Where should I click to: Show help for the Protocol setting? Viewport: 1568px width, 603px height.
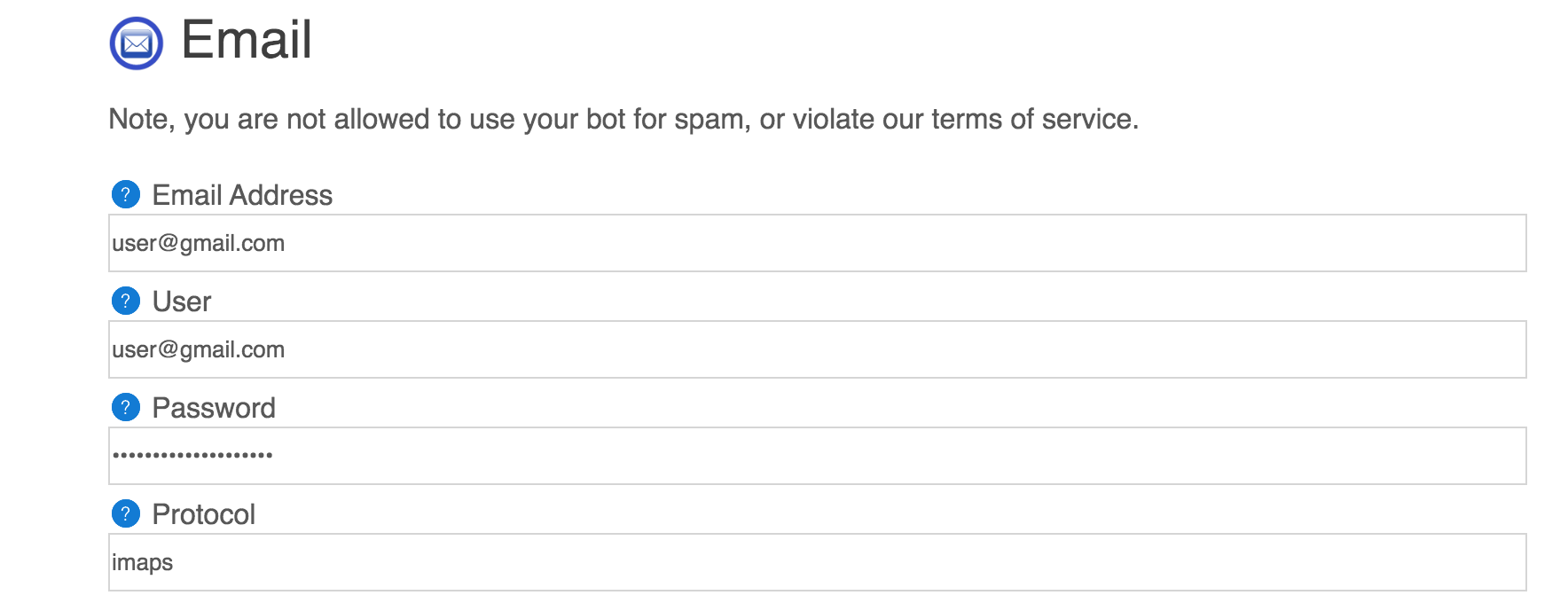[x=126, y=513]
